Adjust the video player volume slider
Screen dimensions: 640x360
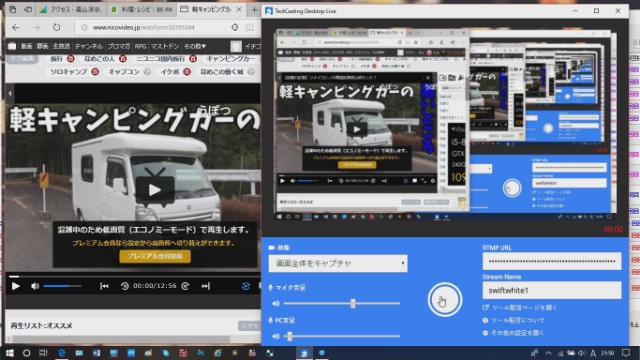pyautogui.click(x=62, y=286)
